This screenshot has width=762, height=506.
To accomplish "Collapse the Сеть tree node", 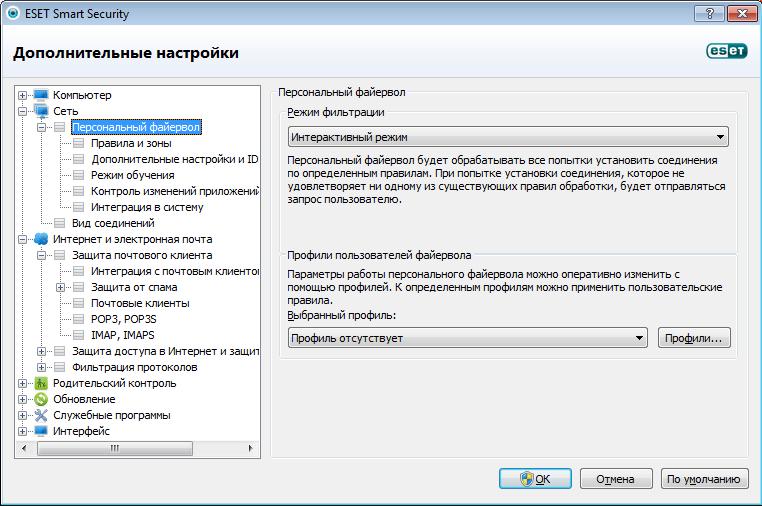I will 22,111.
